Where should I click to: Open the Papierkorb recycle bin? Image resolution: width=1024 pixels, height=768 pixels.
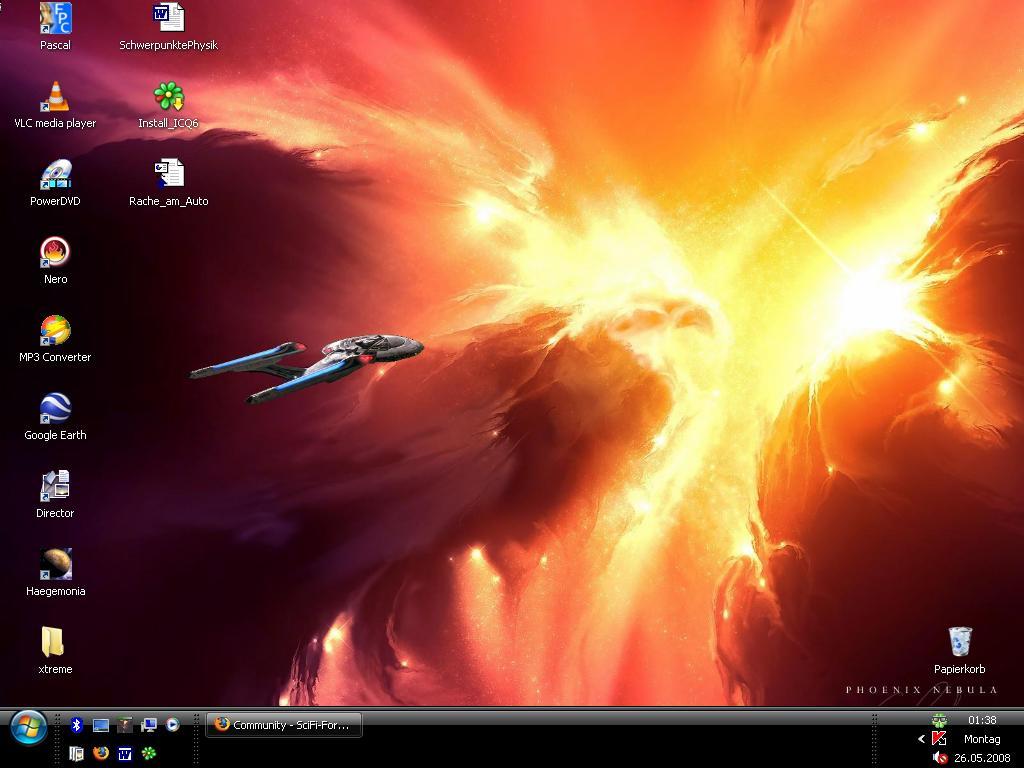coord(959,643)
